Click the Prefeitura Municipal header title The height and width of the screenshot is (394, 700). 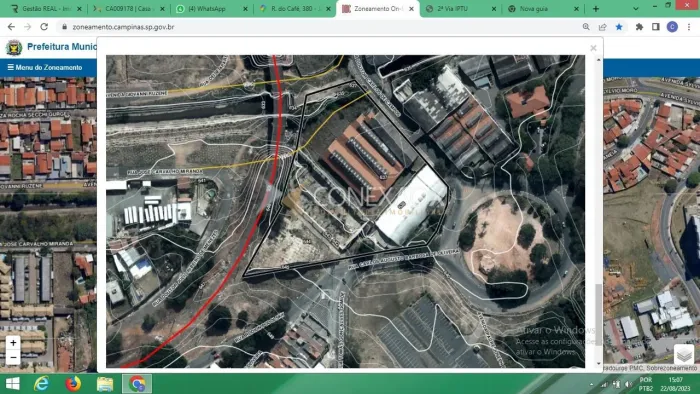click(62, 47)
